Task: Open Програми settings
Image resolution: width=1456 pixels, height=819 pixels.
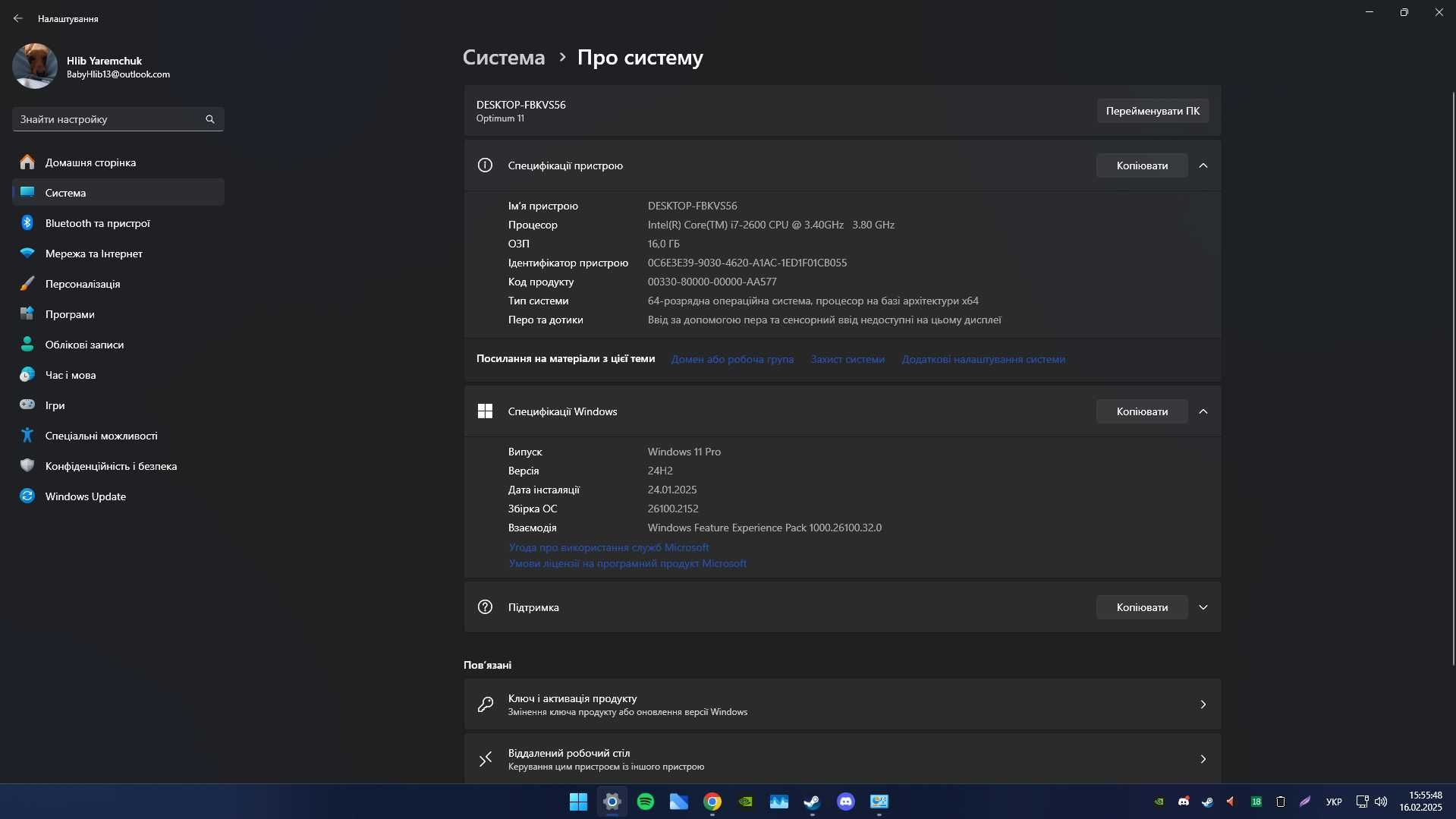Action: (118, 314)
